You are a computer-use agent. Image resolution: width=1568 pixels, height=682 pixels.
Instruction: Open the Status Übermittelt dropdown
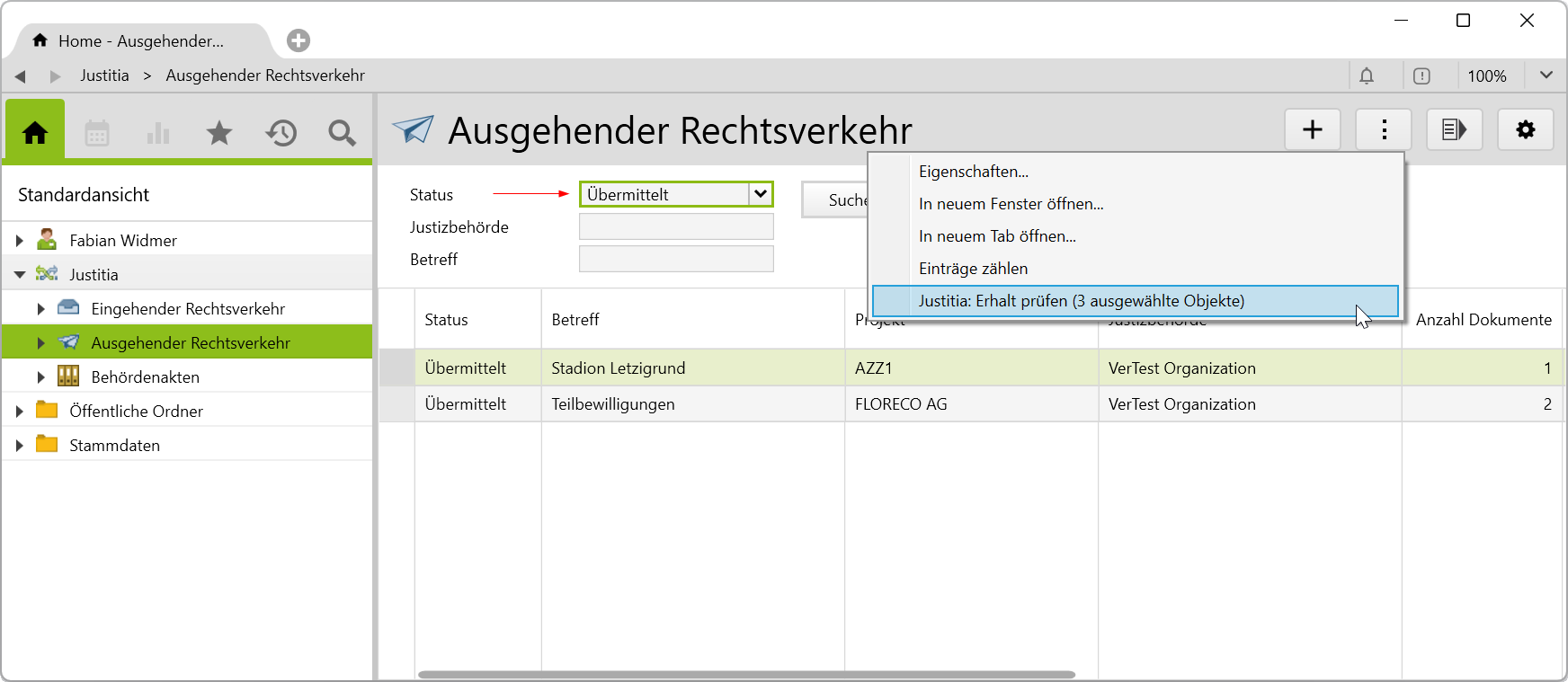[761, 194]
